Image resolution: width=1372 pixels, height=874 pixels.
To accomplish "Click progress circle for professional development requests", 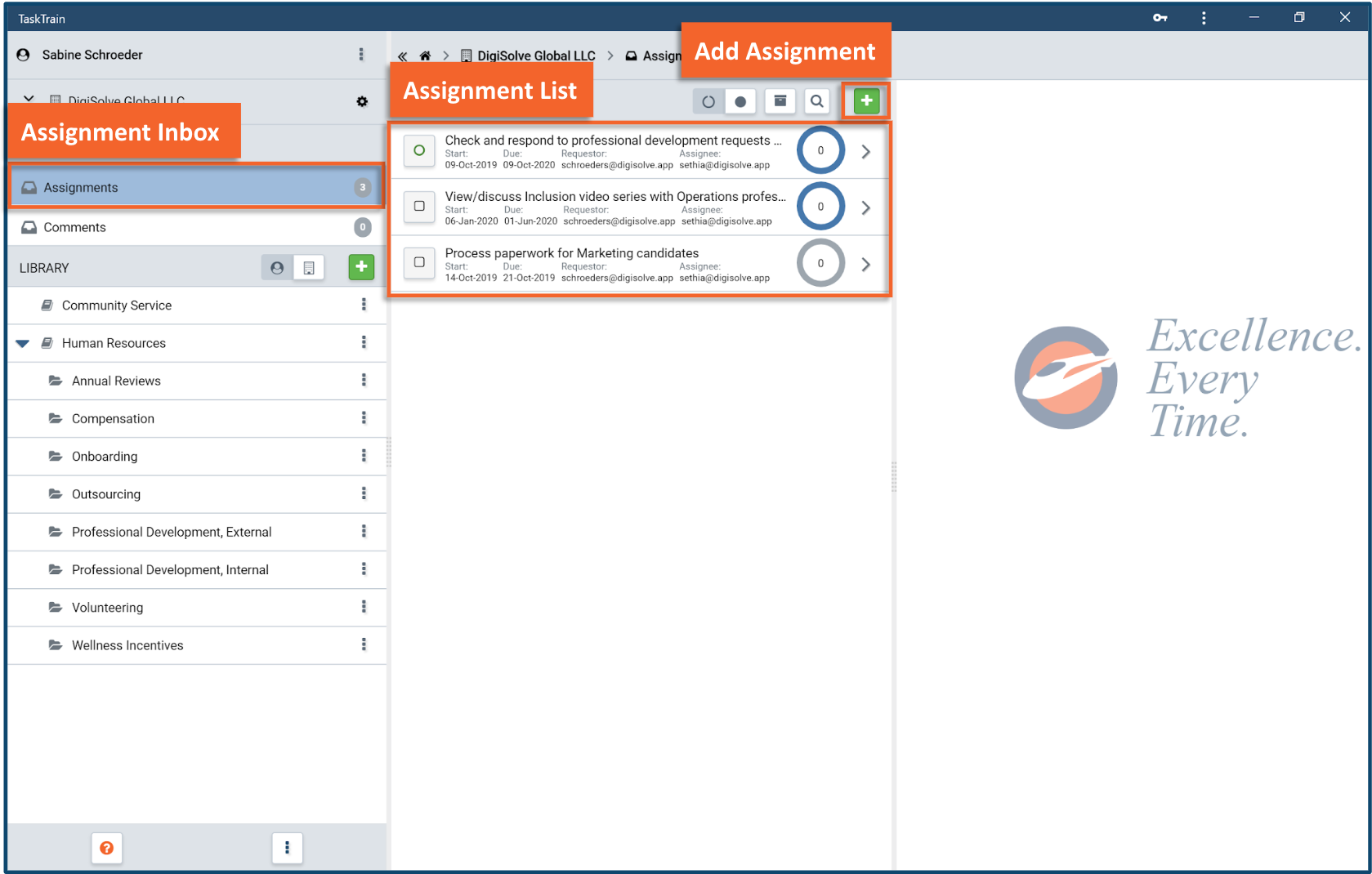I will coord(820,150).
